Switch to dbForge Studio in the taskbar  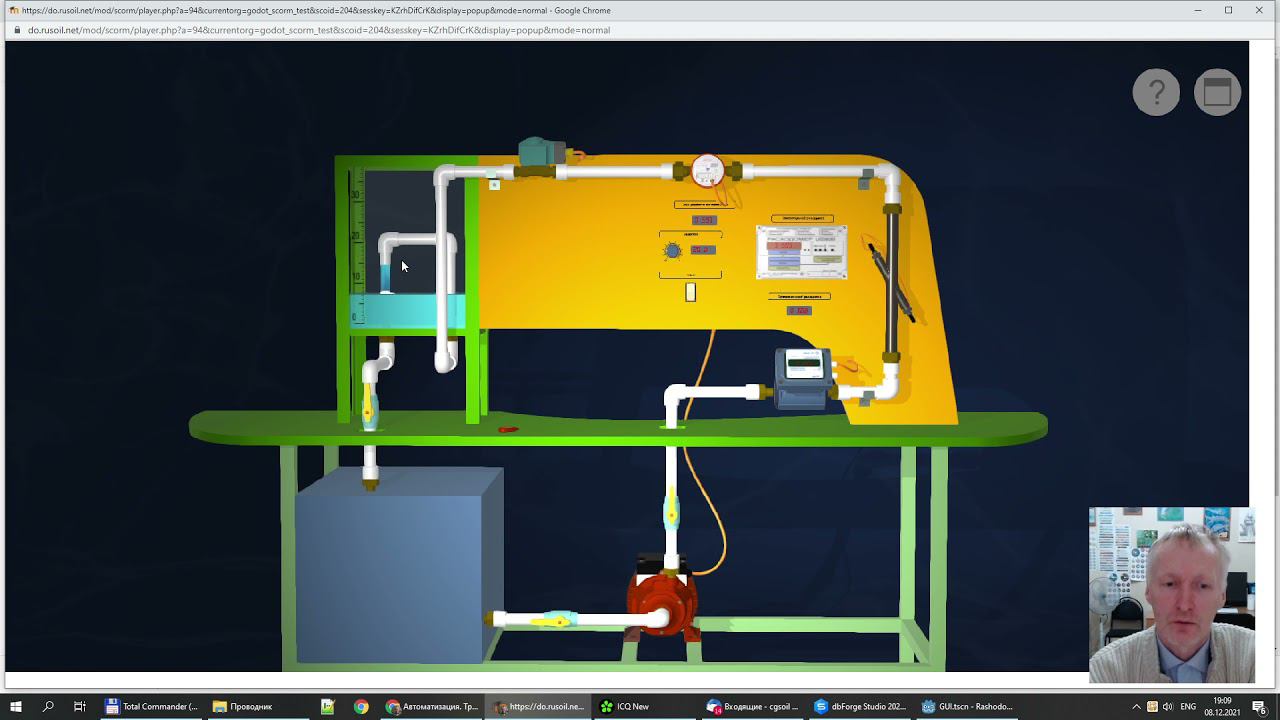coord(859,706)
